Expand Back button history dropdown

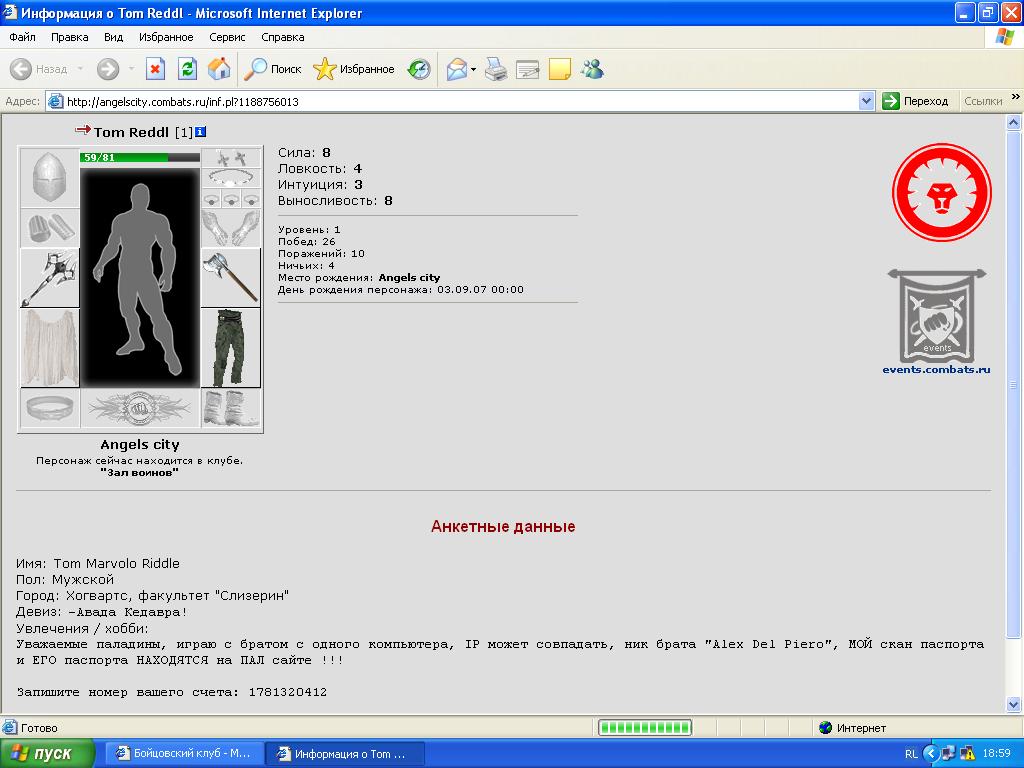tap(80, 69)
